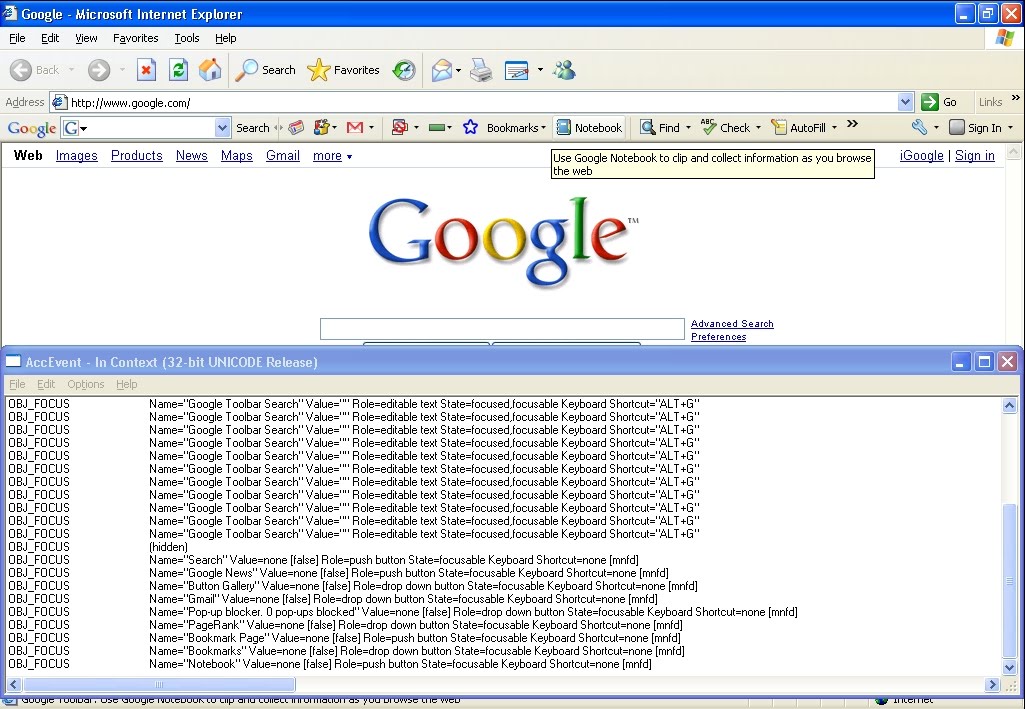Viewport: 1025px width, 709px height.
Task: Expand the Bookmarks dropdown
Action: 543,127
